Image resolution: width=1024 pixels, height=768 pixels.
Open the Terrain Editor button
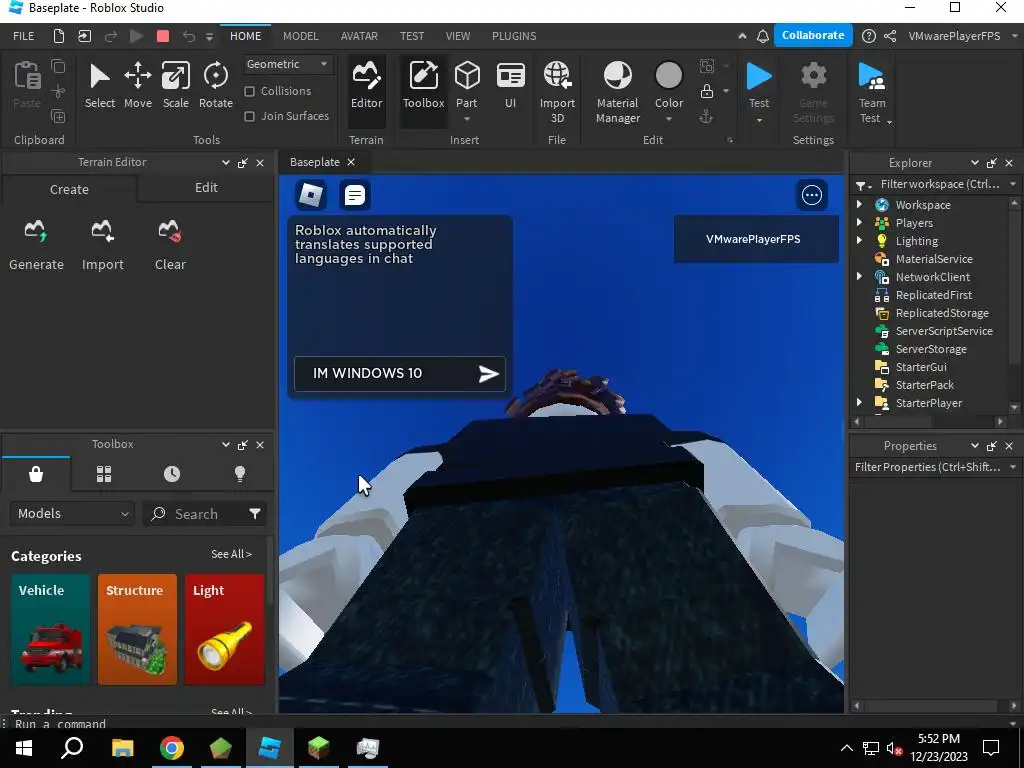[x=366, y=85]
